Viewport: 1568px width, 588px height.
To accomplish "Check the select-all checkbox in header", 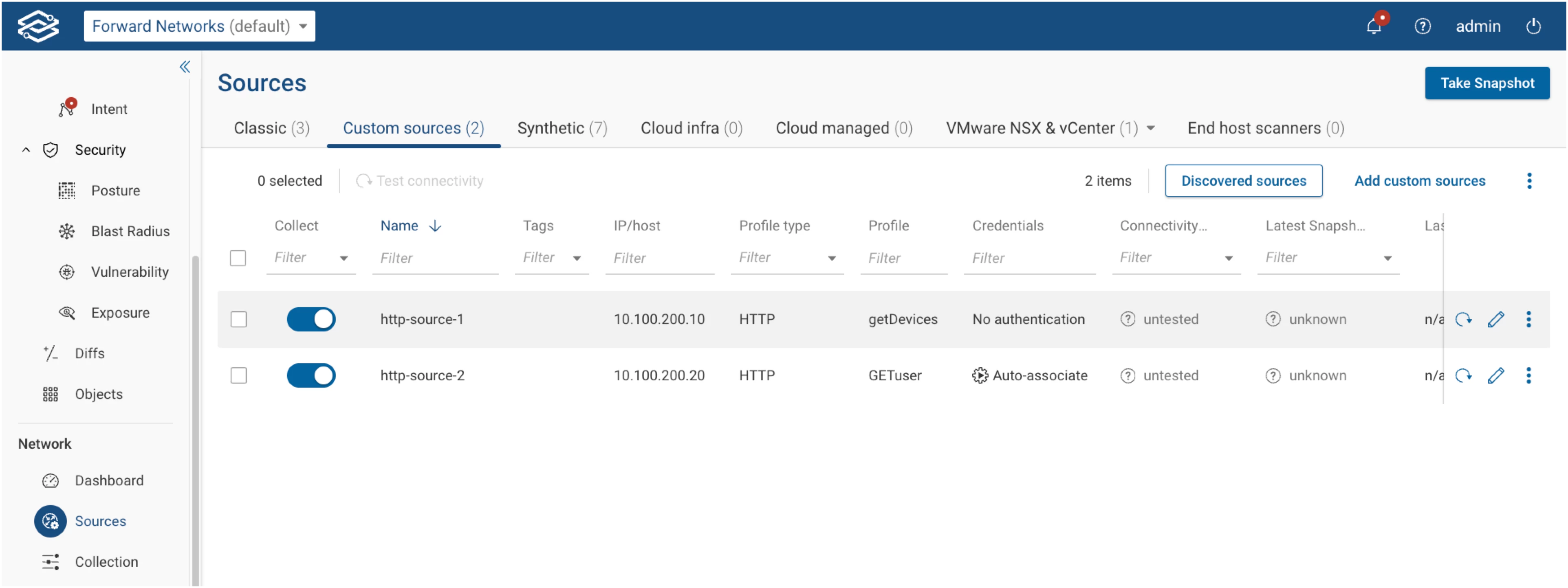I will [238, 258].
